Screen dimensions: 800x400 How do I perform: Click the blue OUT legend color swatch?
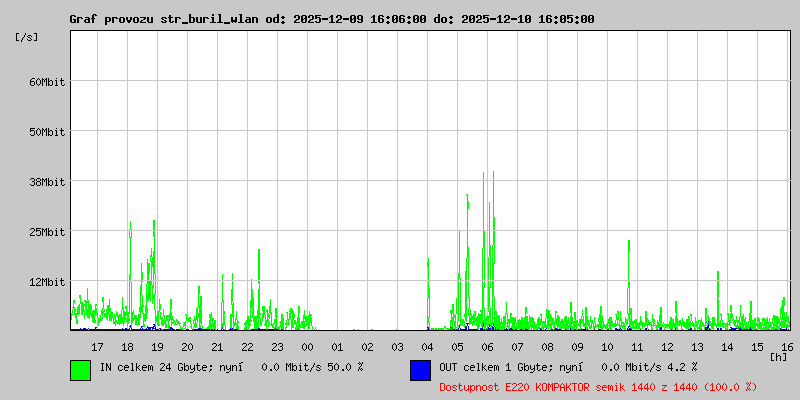(420, 369)
